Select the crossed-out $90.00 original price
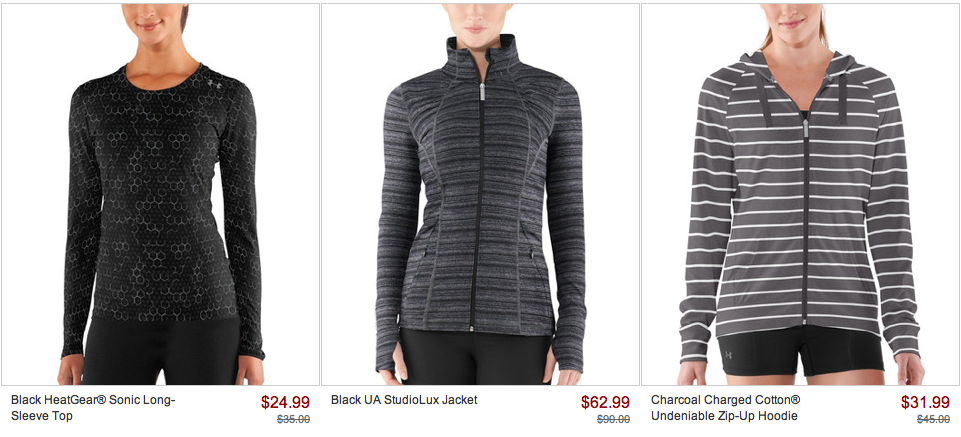This screenshot has height=437, width=961. 613,419
